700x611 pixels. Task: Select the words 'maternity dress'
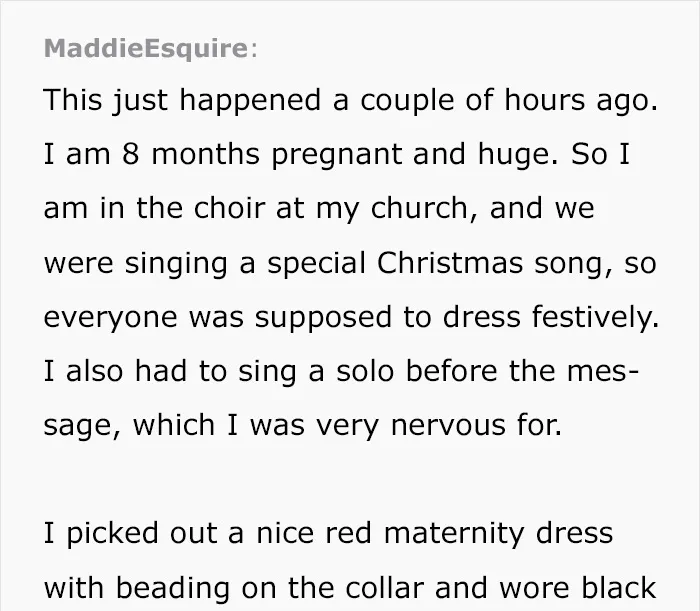(498, 534)
